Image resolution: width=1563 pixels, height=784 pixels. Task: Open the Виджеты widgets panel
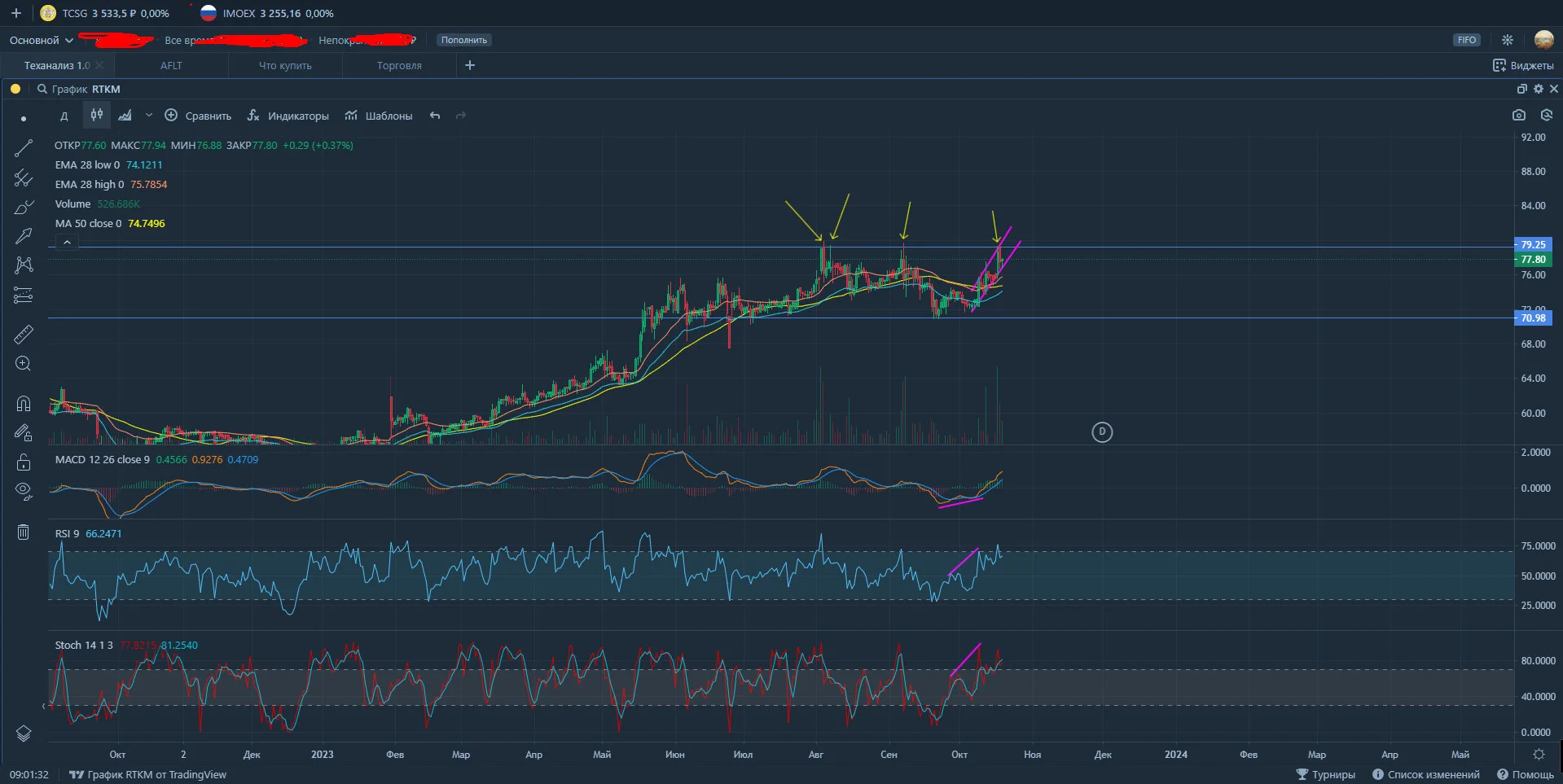[x=1523, y=65]
